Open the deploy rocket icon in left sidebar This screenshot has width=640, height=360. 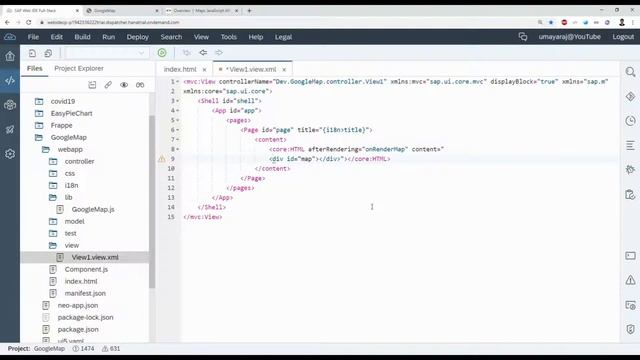coord(10,129)
